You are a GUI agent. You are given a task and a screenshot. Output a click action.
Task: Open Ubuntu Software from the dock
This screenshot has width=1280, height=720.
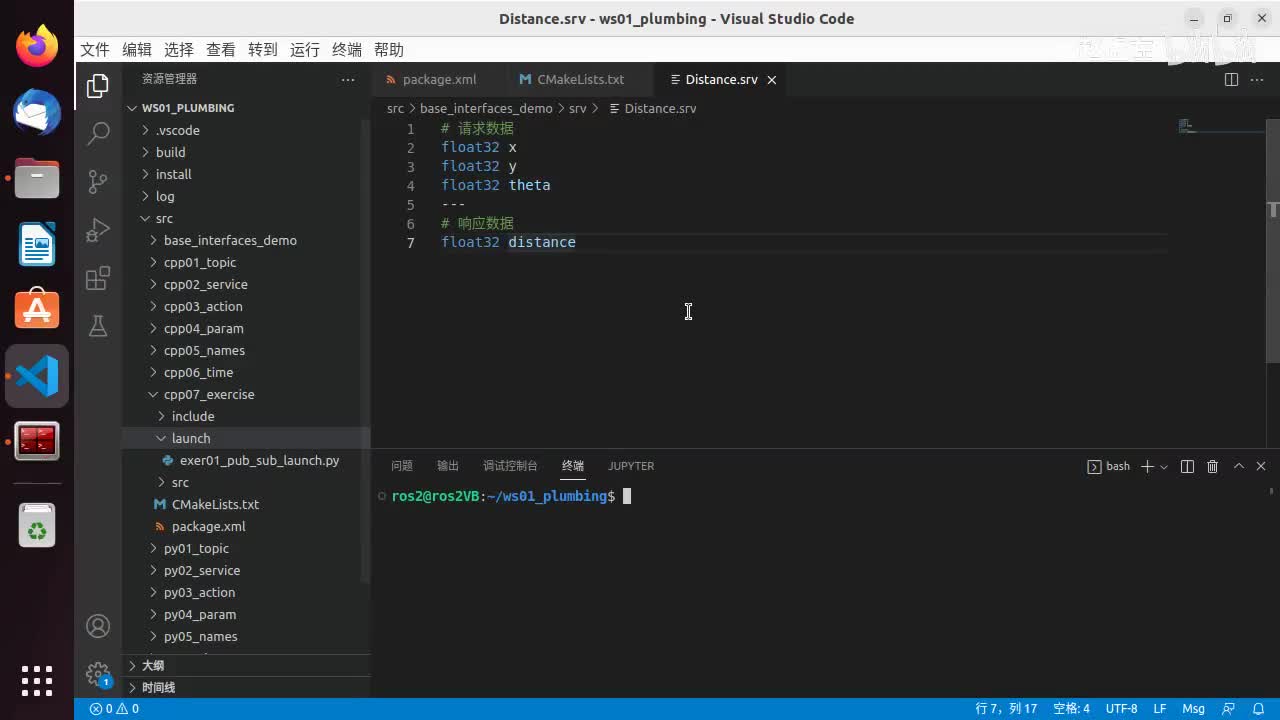[37, 310]
